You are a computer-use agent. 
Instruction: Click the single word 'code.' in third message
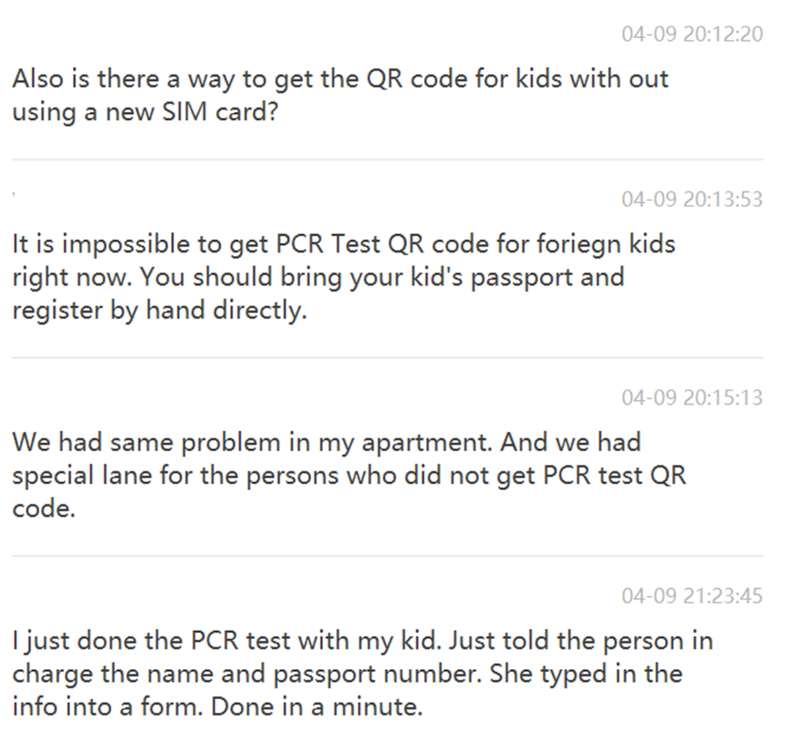coord(44,509)
